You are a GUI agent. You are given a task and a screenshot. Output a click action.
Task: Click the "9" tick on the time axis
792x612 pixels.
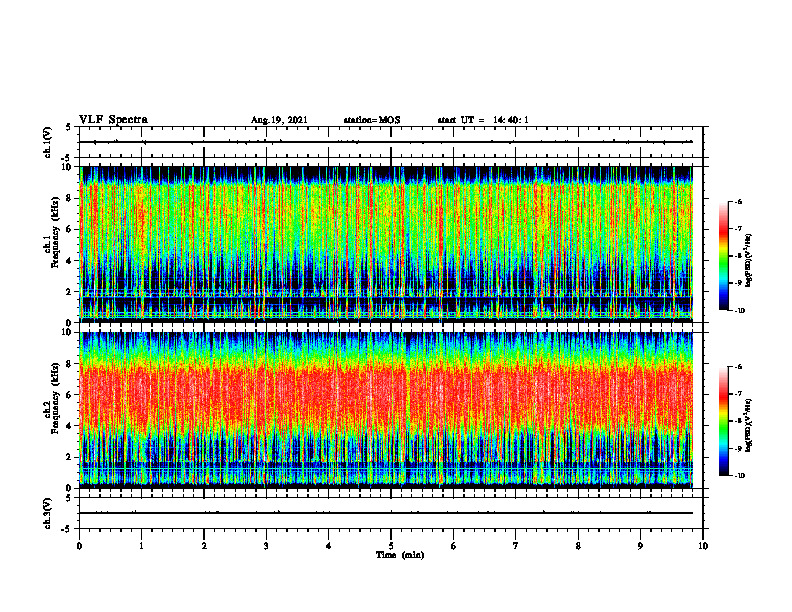pyautogui.click(x=640, y=546)
